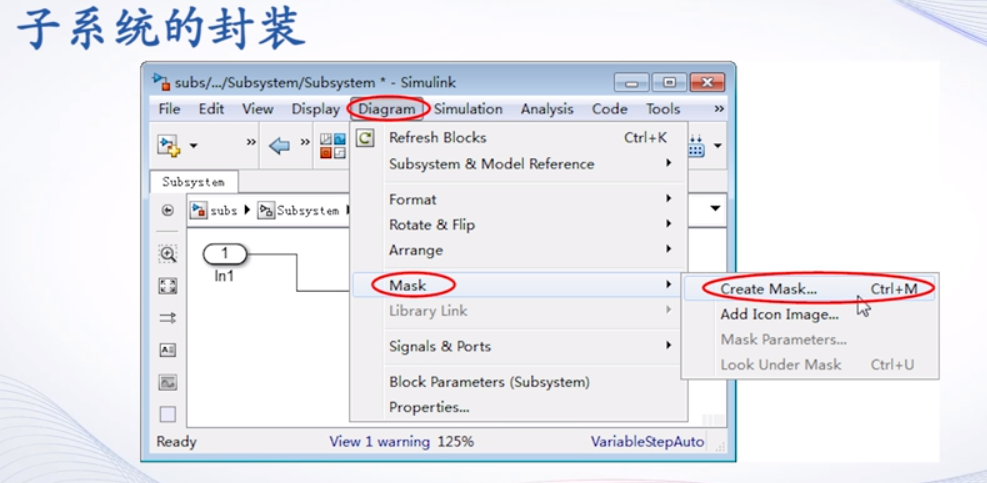Viewport: 987px width, 483px height.
Task: Click the VariableStepAuto solver link
Action: point(647,441)
